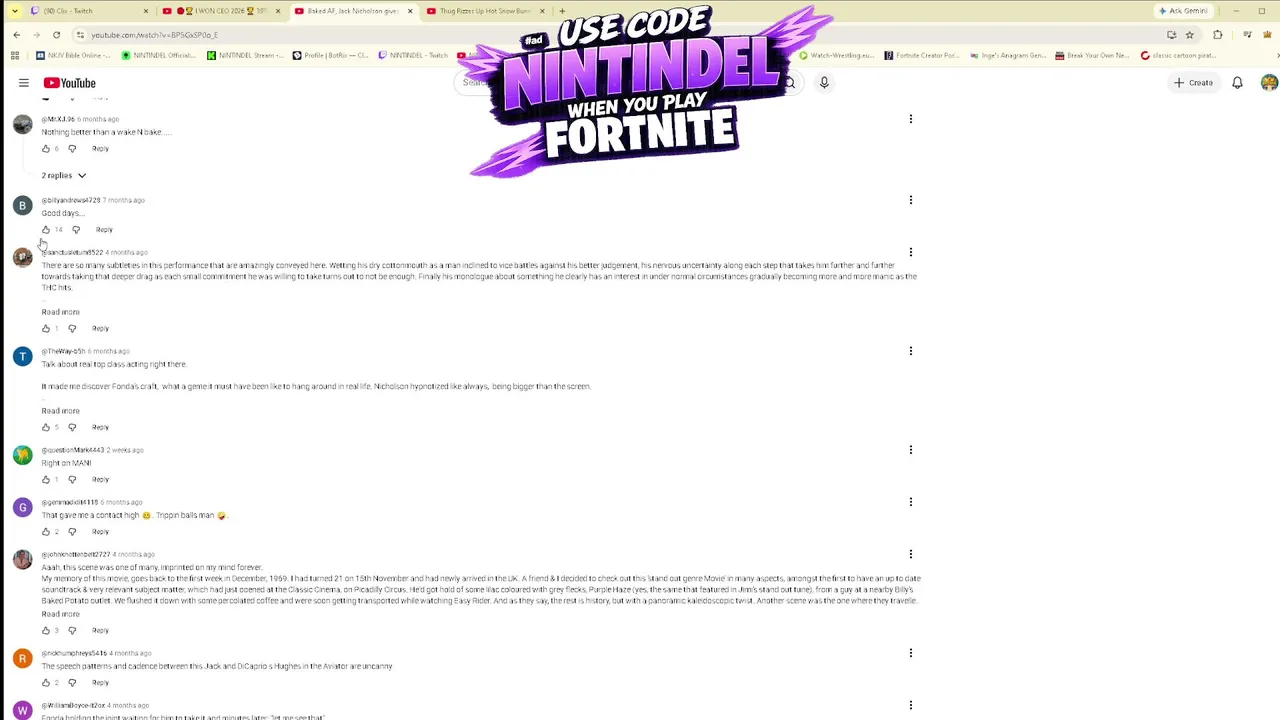Open the Chrome tab search dropdown arrow
This screenshot has width=1280, height=720.
14,11
